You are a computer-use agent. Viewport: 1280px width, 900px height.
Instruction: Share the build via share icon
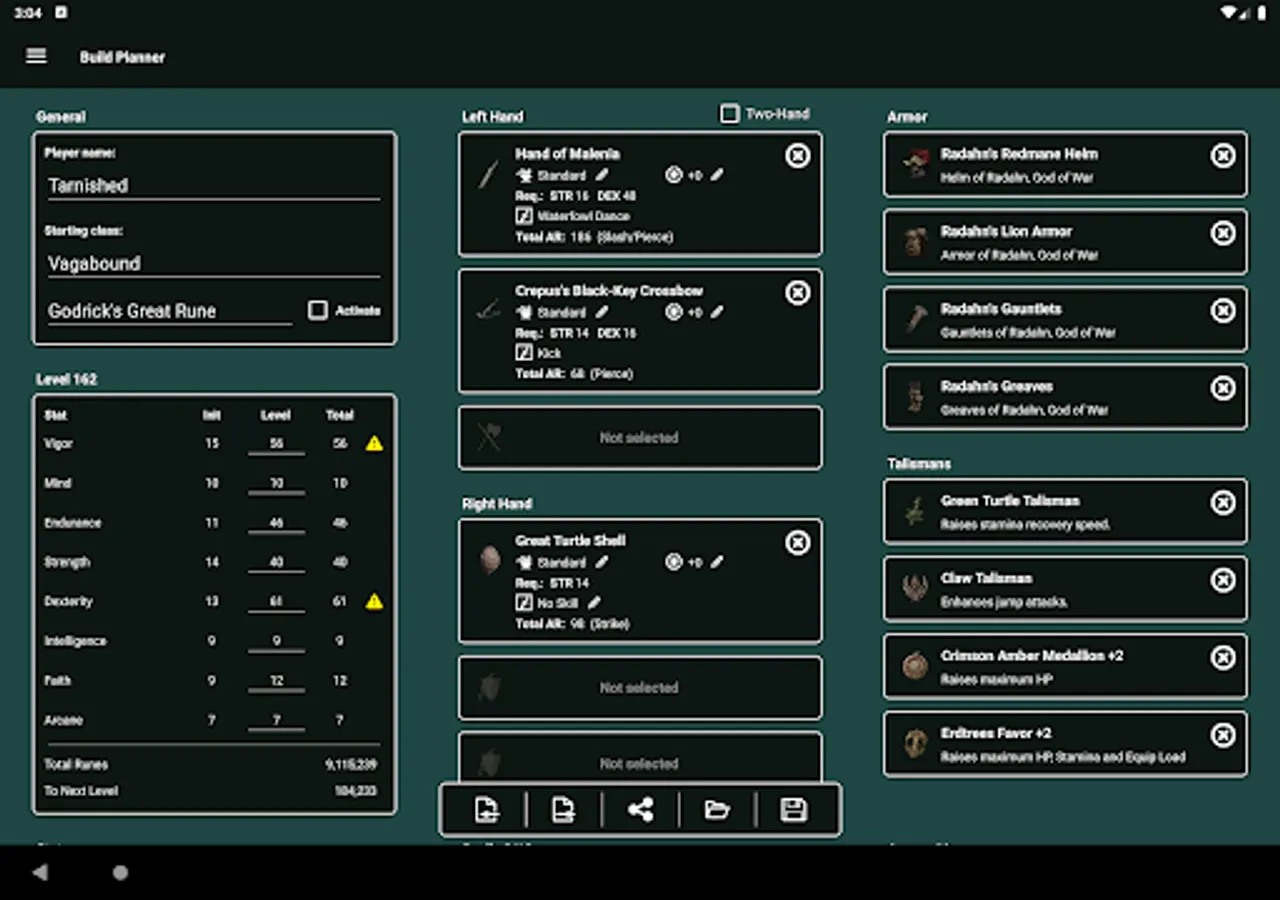tap(640, 810)
